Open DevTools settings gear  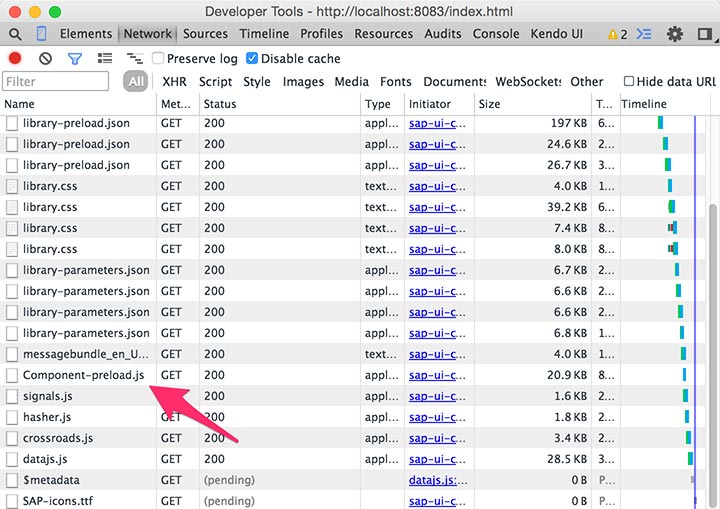click(x=675, y=34)
